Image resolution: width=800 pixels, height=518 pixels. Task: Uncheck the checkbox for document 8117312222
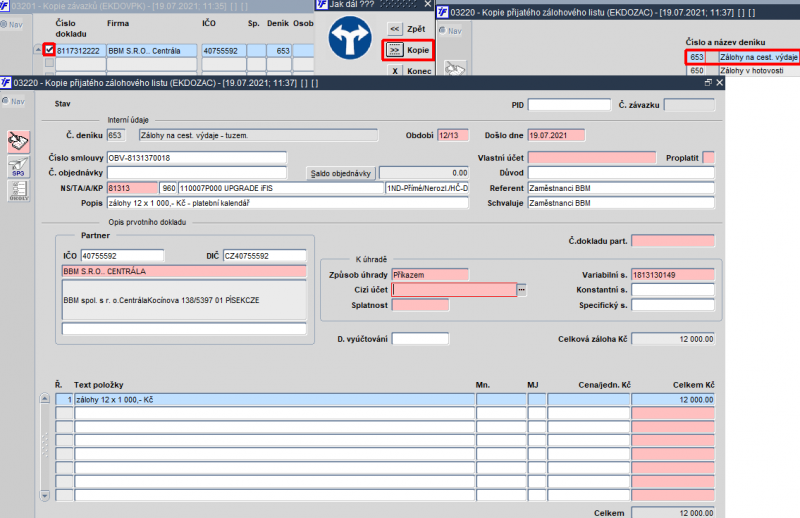(x=48, y=50)
